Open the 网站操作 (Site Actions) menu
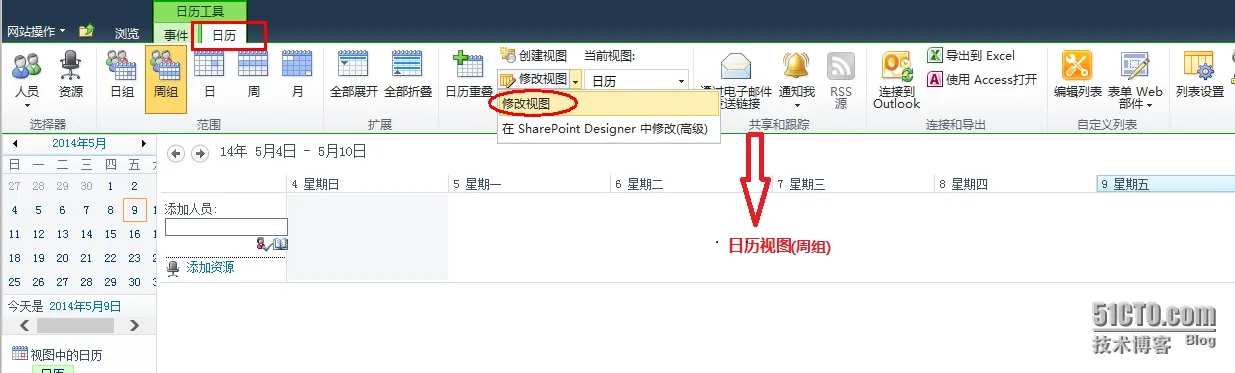The width and height of the screenshot is (1235, 373). point(36,32)
